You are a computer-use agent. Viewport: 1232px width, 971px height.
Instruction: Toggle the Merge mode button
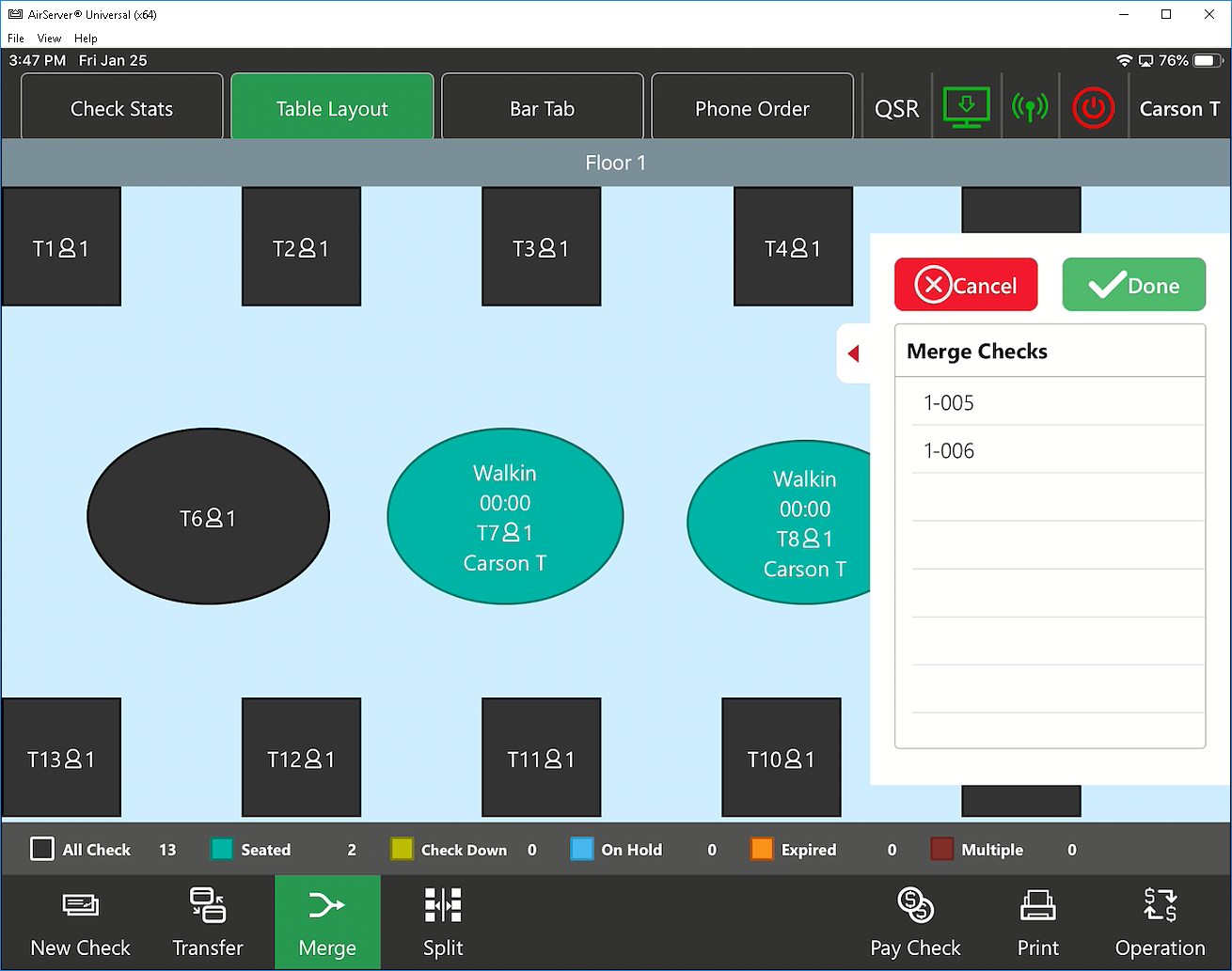click(x=327, y=922)
